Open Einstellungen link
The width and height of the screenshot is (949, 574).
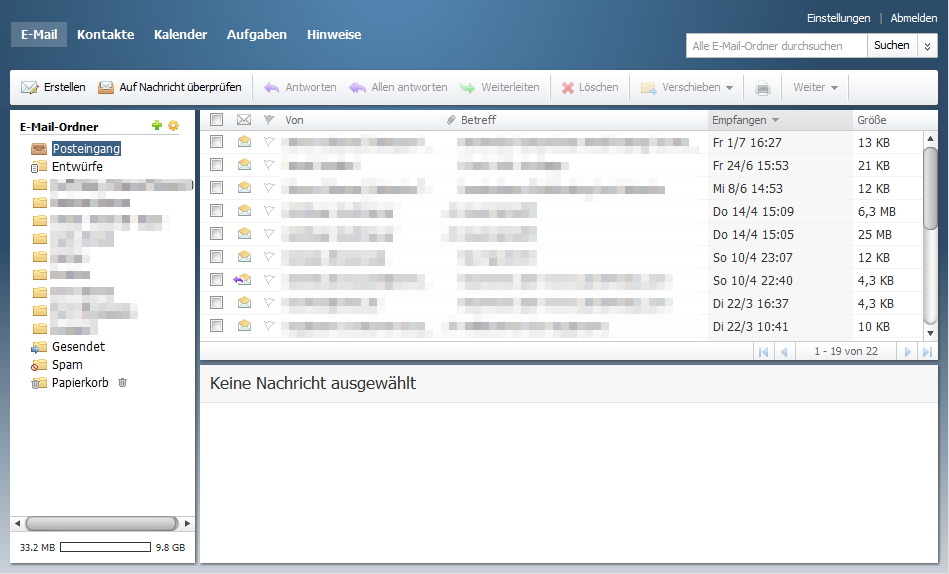(x=838, y=18)
